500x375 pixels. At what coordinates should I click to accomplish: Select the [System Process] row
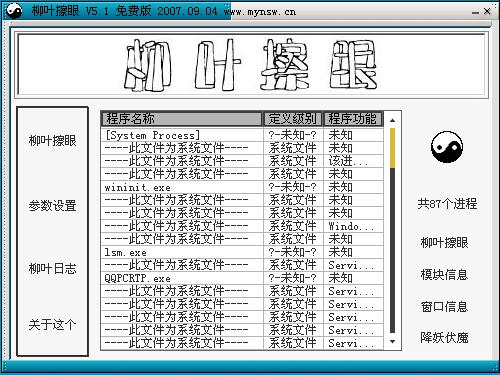[242, 135]
